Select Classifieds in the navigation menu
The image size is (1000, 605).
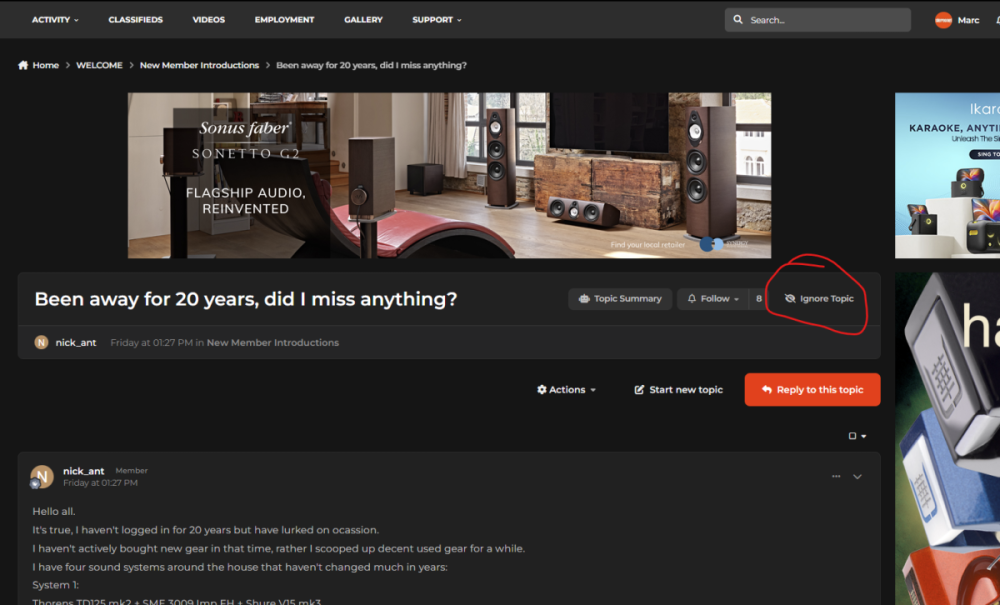(135, 19)
